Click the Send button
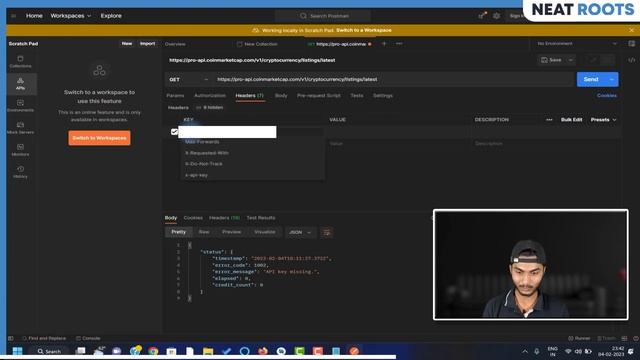The height and width of the screenshot is (360, 640). pyautogui.click(x=591, y=80)
